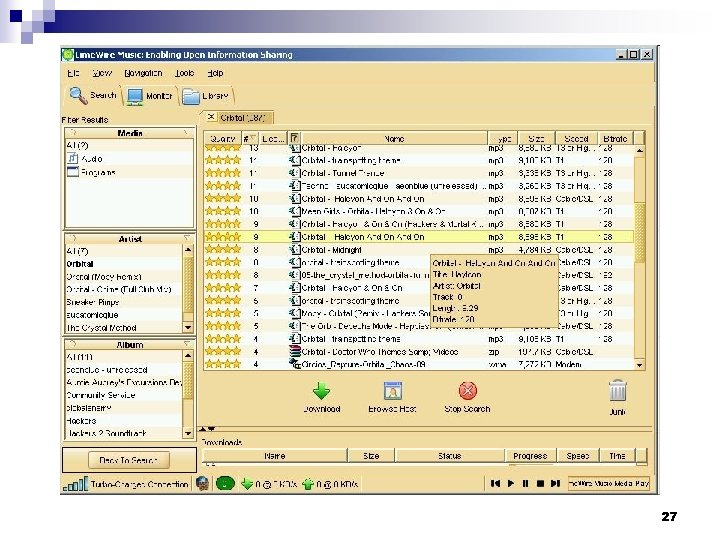Click the audio icon of the Midnight row

point(294,249)
